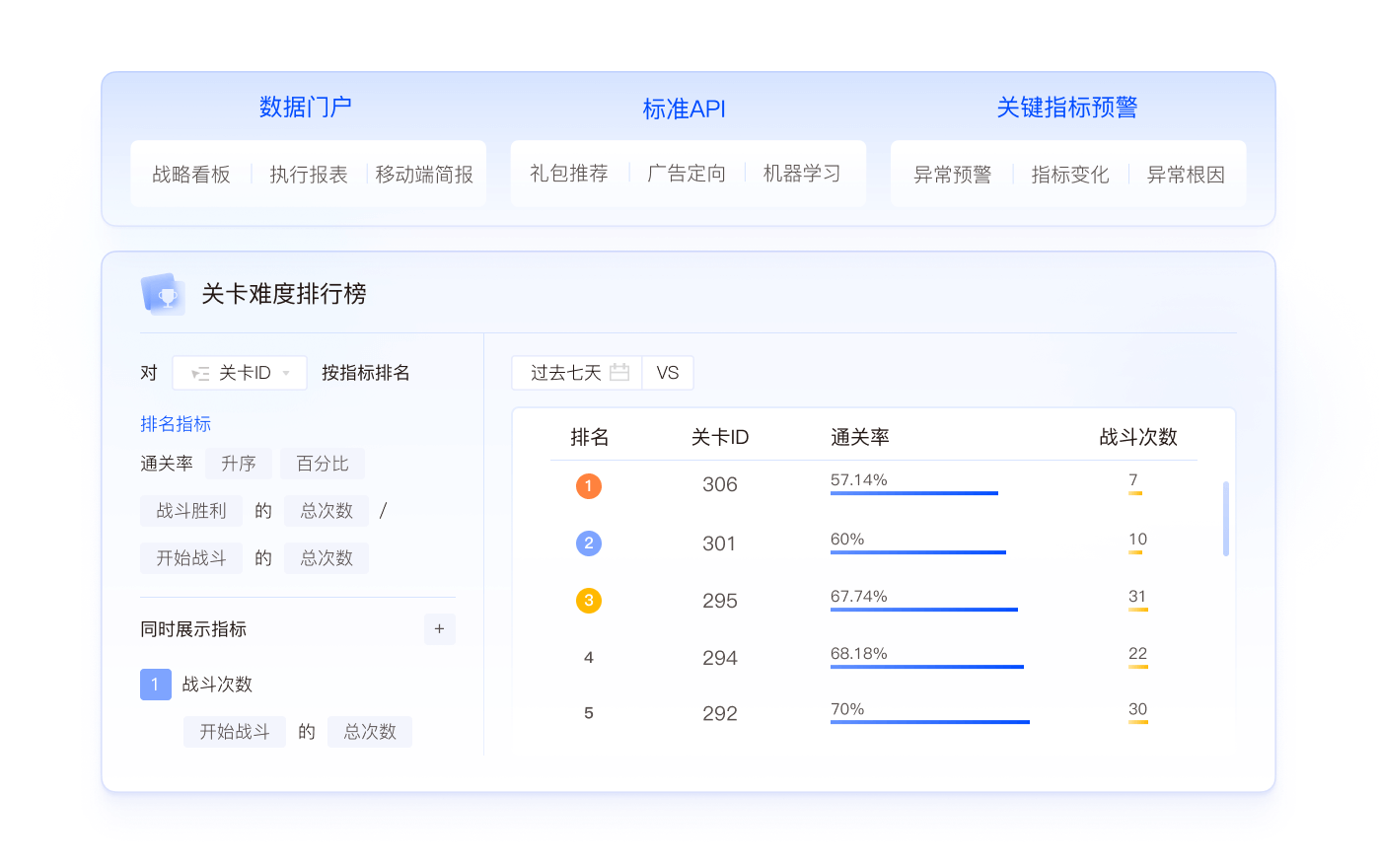Open the 战略看板 item under 数据门户
Viewport: 1379px width, 868px height.
pos(191,175)
